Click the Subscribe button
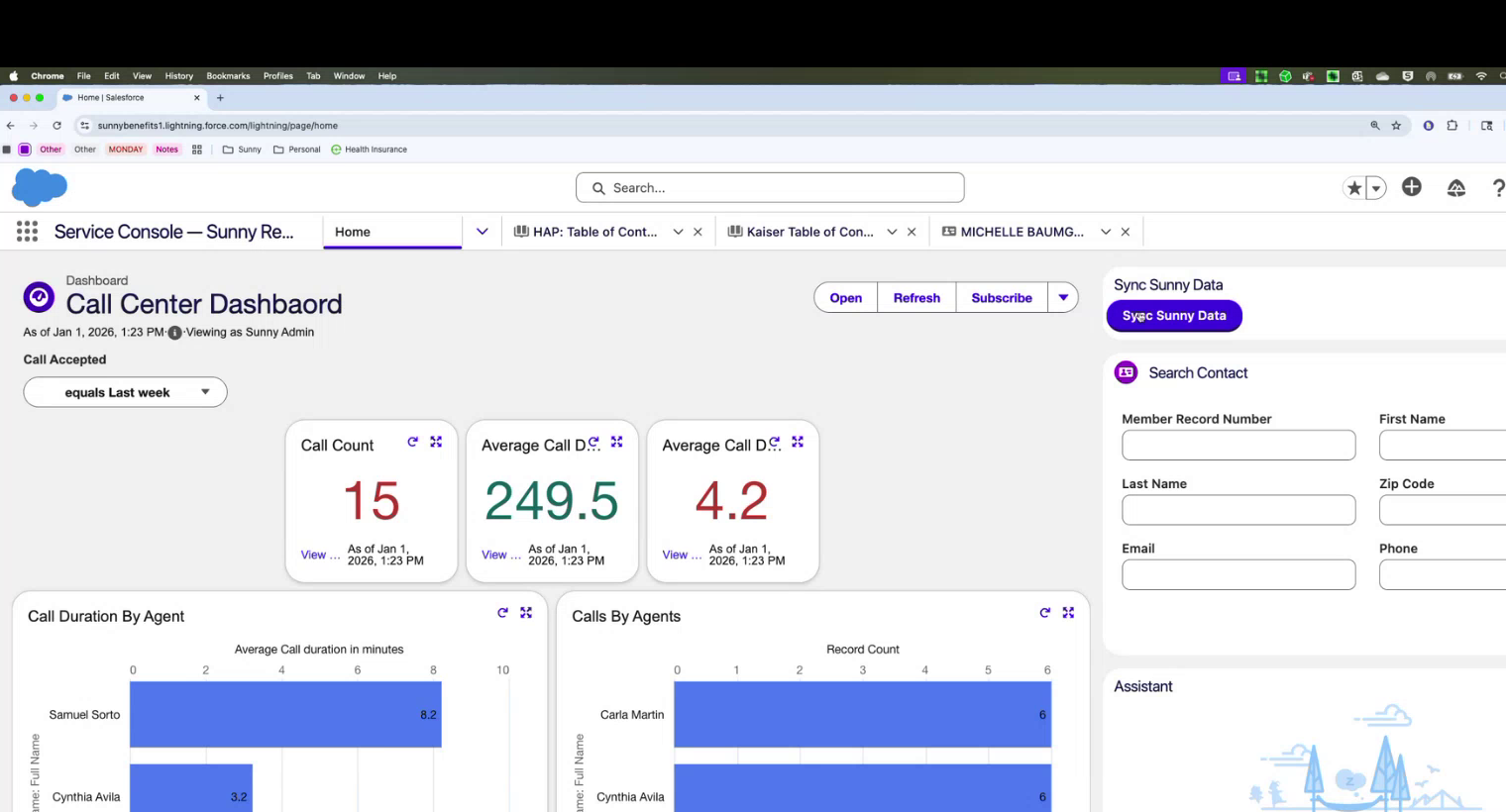Image resolution: width=1506 pixels, height=812 pixels. point(1001,298)
